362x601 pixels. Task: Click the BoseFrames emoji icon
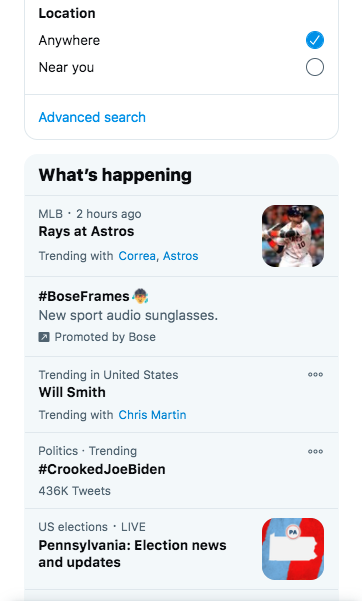(140, 296)
